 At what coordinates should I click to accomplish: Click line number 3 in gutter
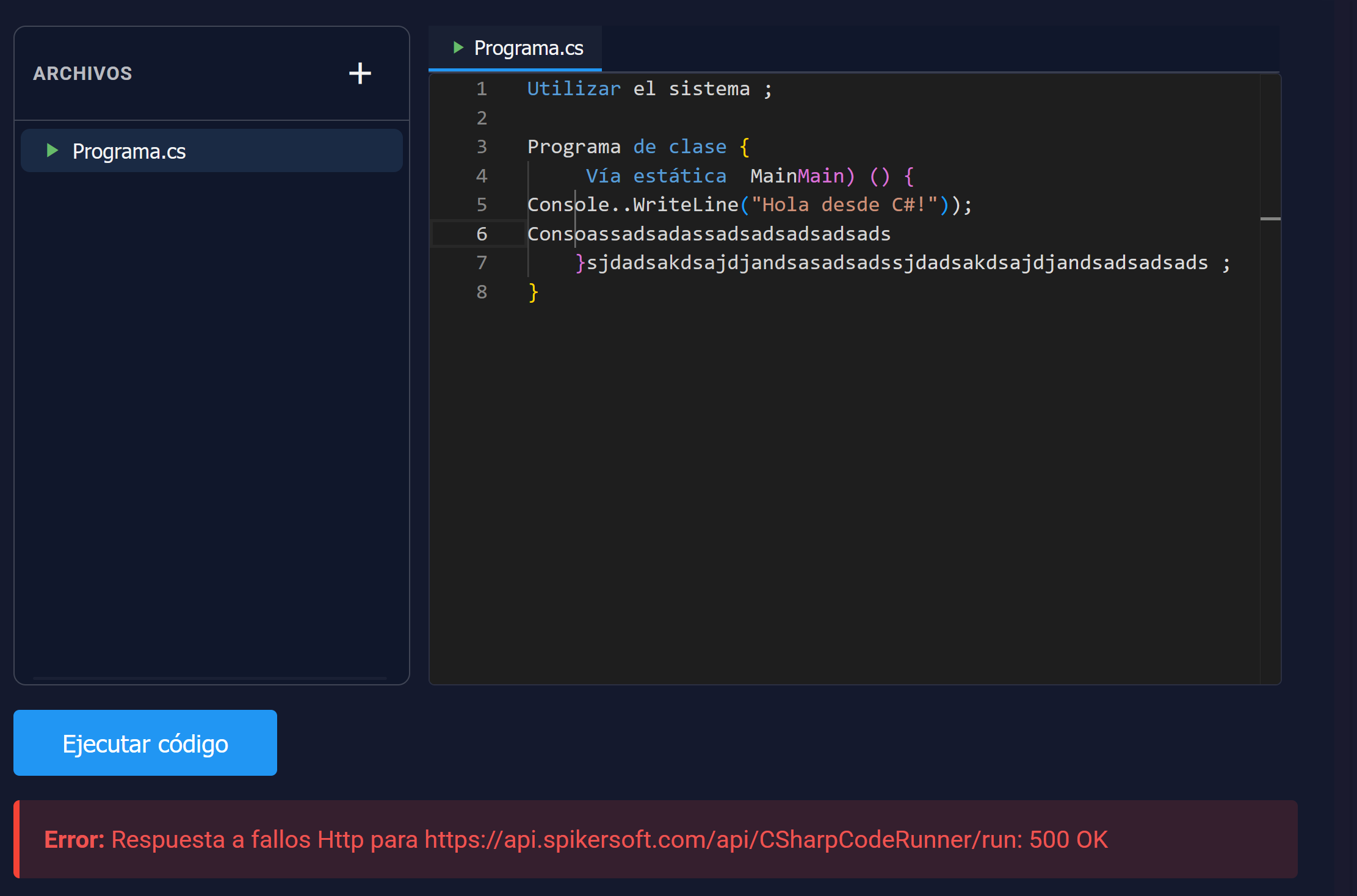coord(482,147)
